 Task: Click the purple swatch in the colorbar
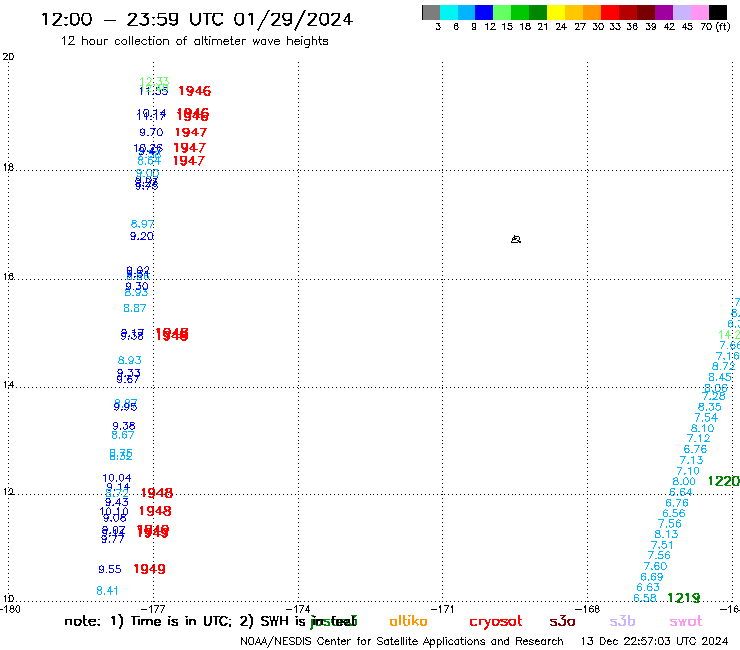coord(664,12)
